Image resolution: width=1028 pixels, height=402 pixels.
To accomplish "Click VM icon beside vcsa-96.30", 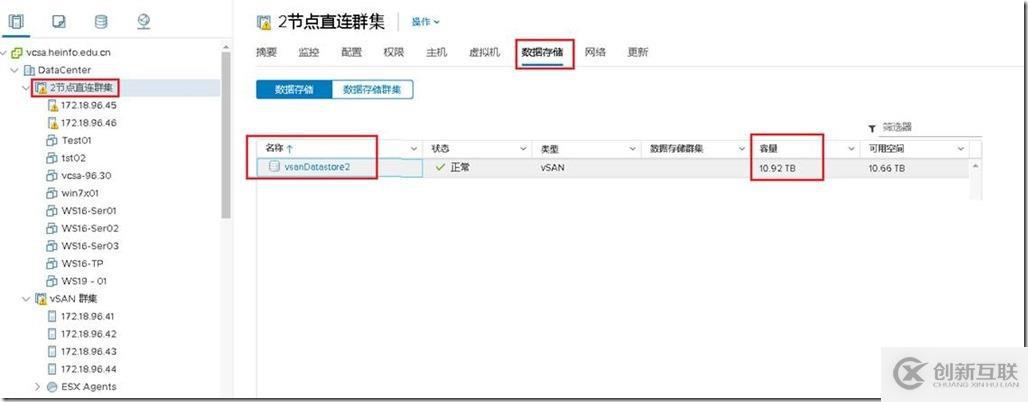I will [x=53, y=176].
